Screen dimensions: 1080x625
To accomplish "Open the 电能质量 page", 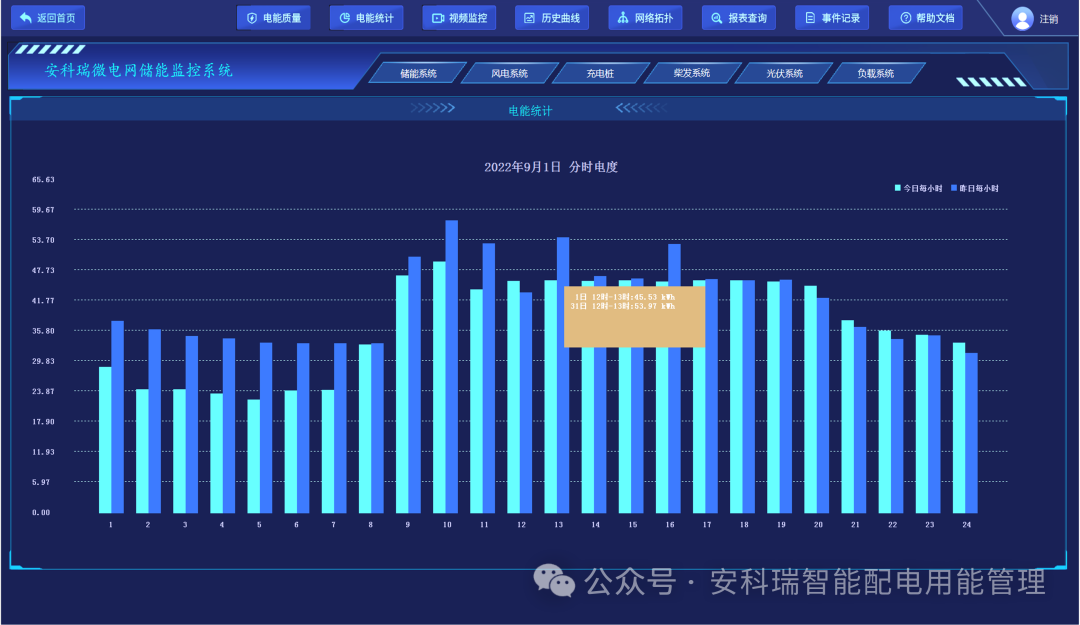I will tap(273, 18).
